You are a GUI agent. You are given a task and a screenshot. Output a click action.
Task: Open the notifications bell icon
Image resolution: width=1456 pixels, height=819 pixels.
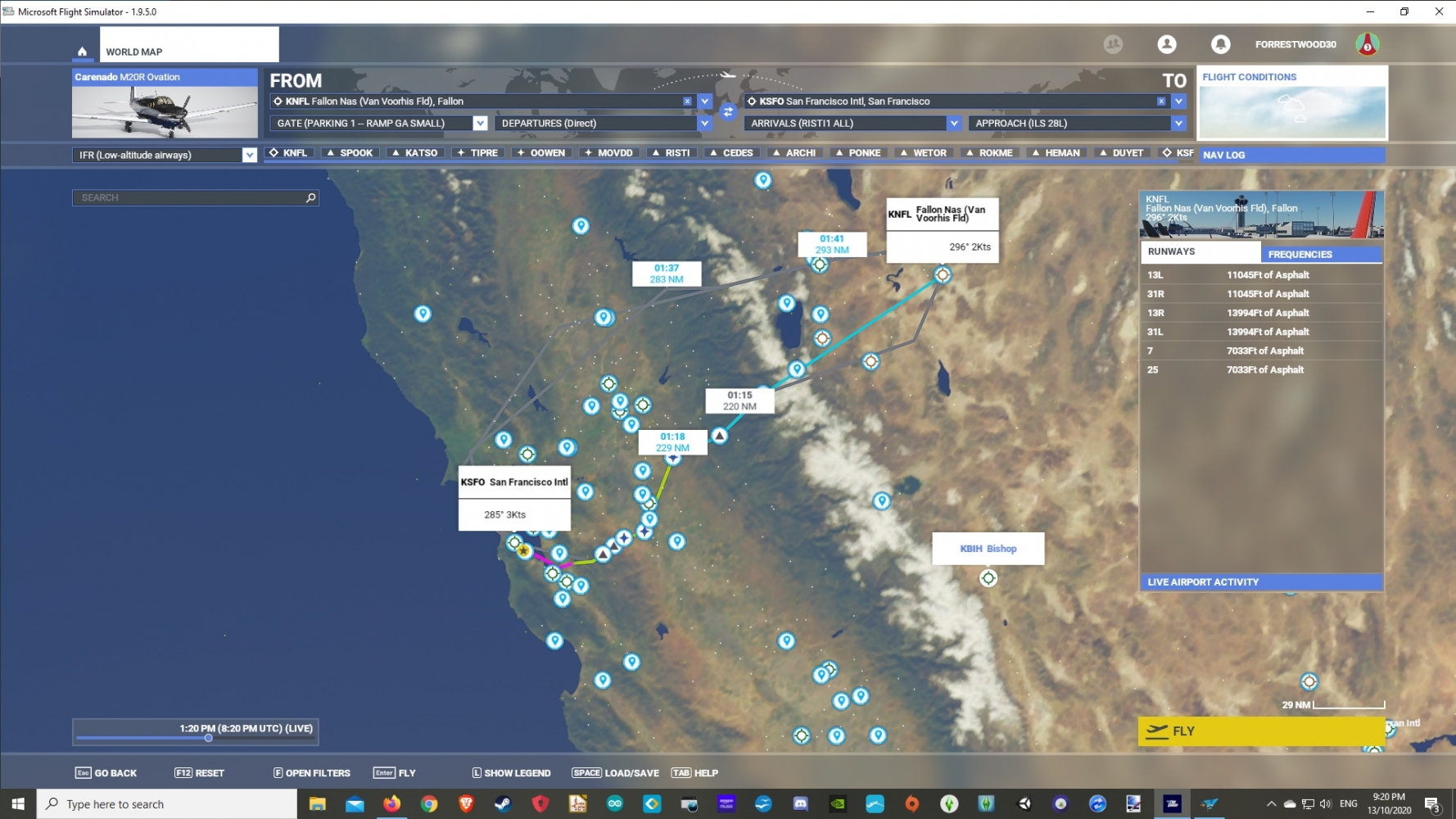coord(1220,44)
